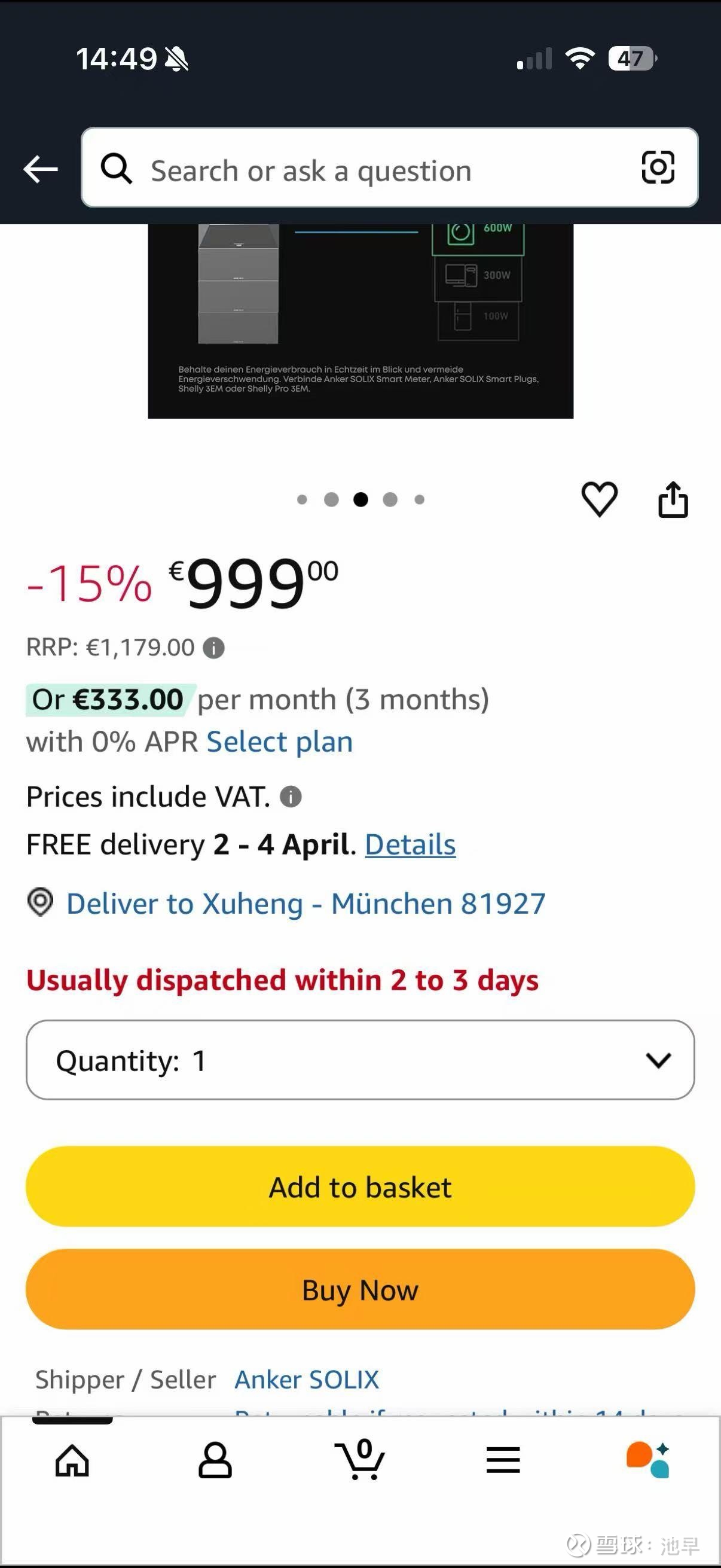721x1568 pixels.
Task: Open delivery Details link
Action: pos(410,845)
